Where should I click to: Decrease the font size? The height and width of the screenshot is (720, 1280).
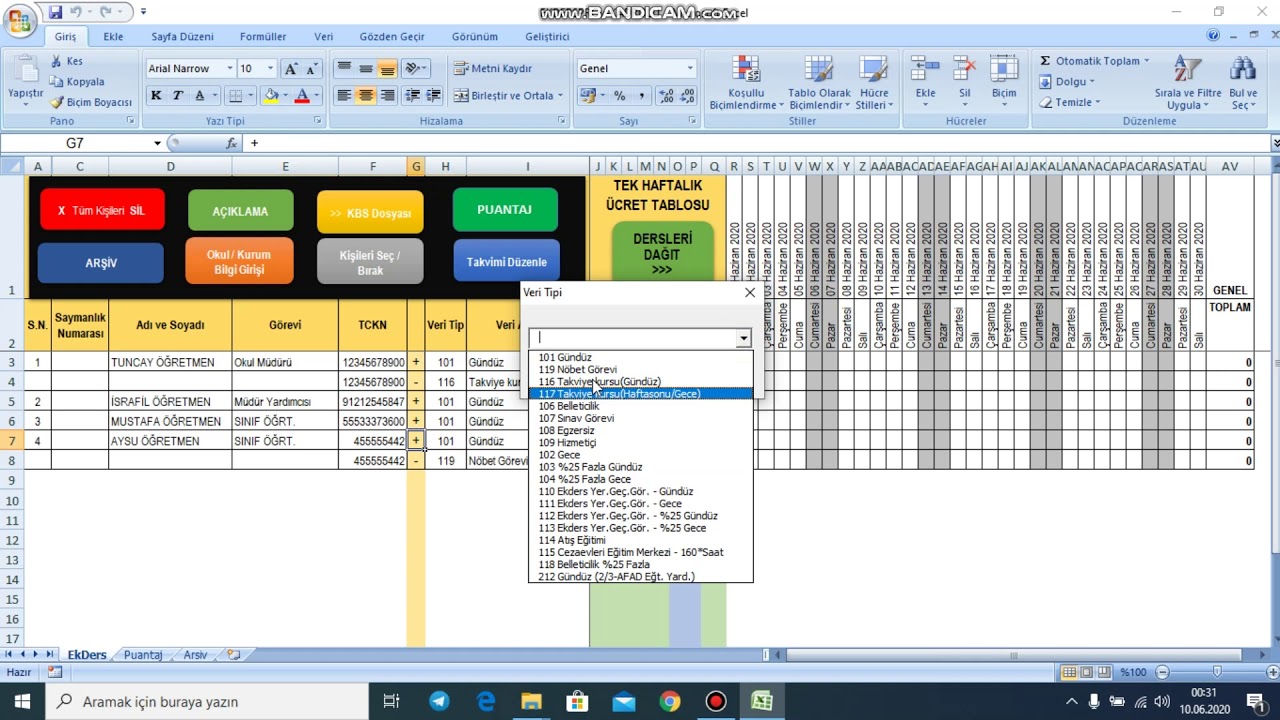tap(311, 69)
